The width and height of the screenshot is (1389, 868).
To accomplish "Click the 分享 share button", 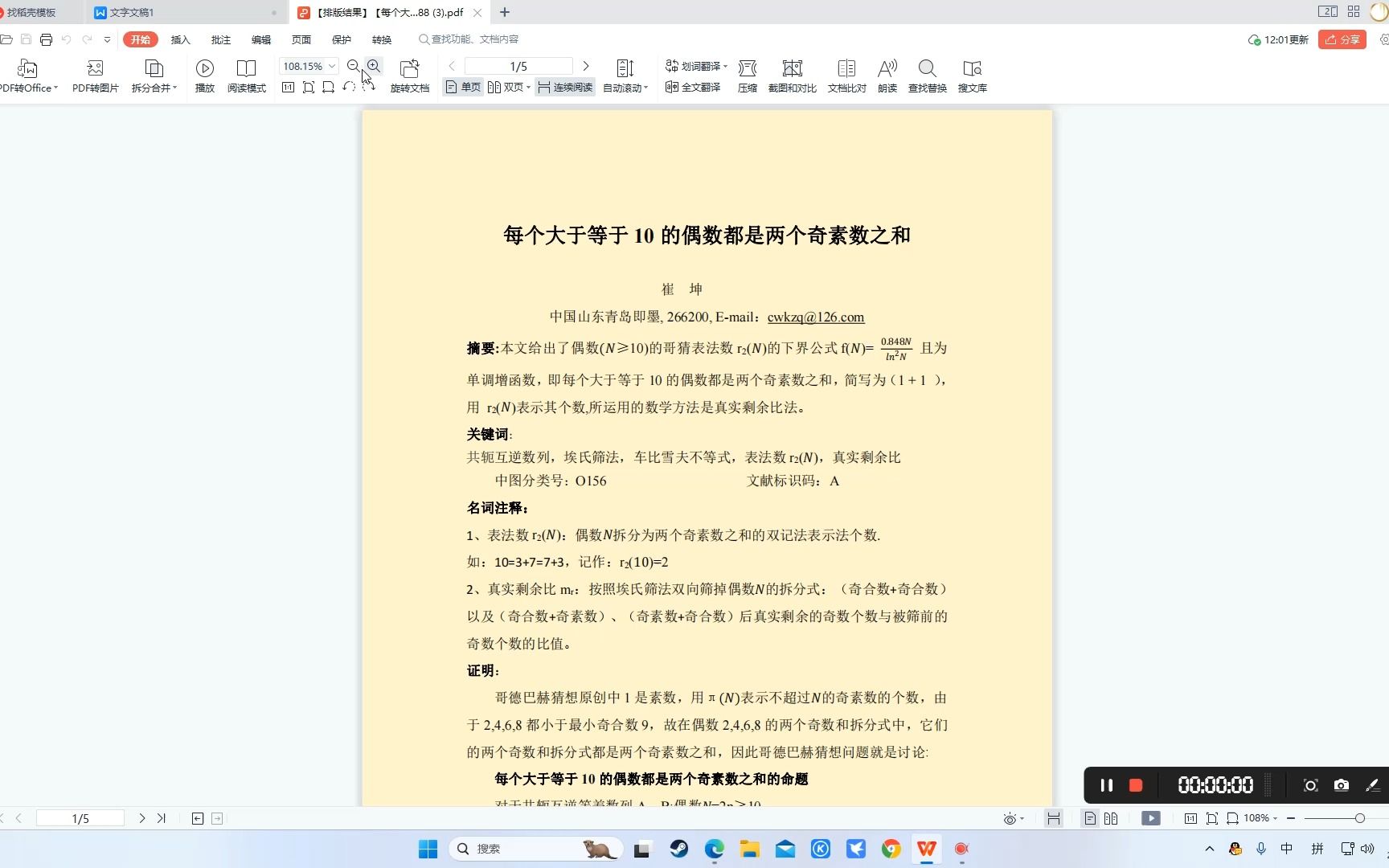I will (1342, 39).
